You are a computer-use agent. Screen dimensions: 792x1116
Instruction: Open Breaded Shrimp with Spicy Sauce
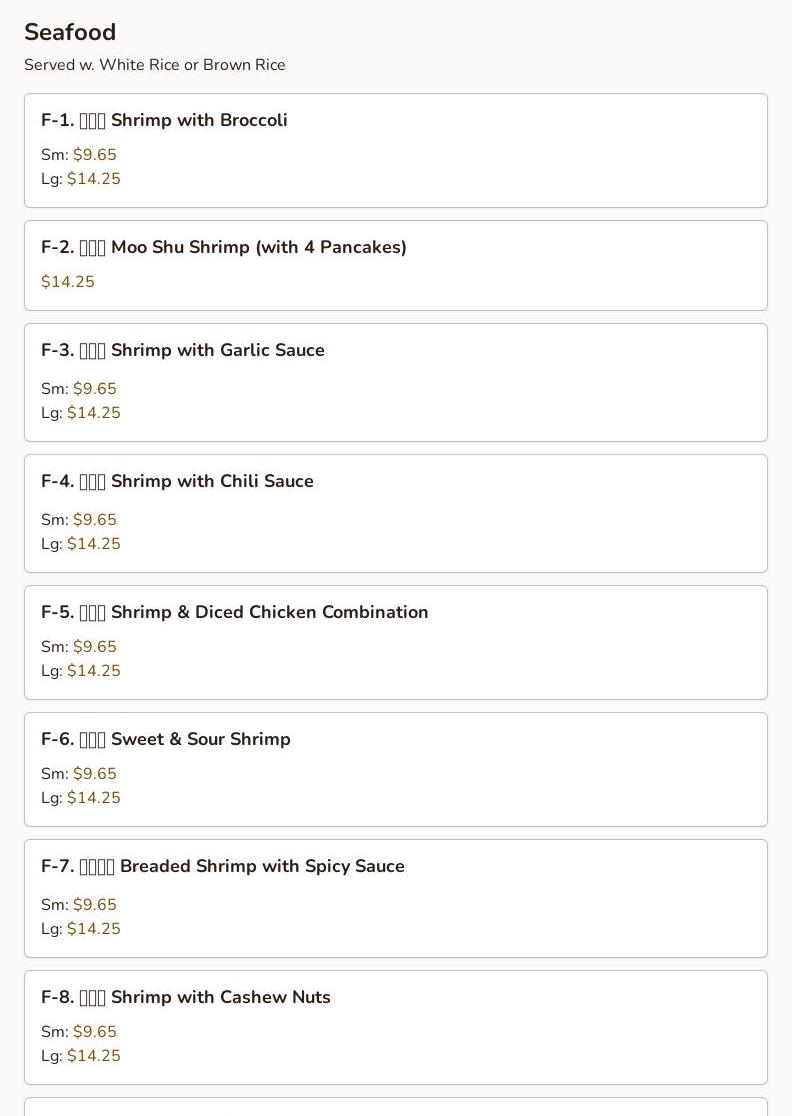(396, 898)
